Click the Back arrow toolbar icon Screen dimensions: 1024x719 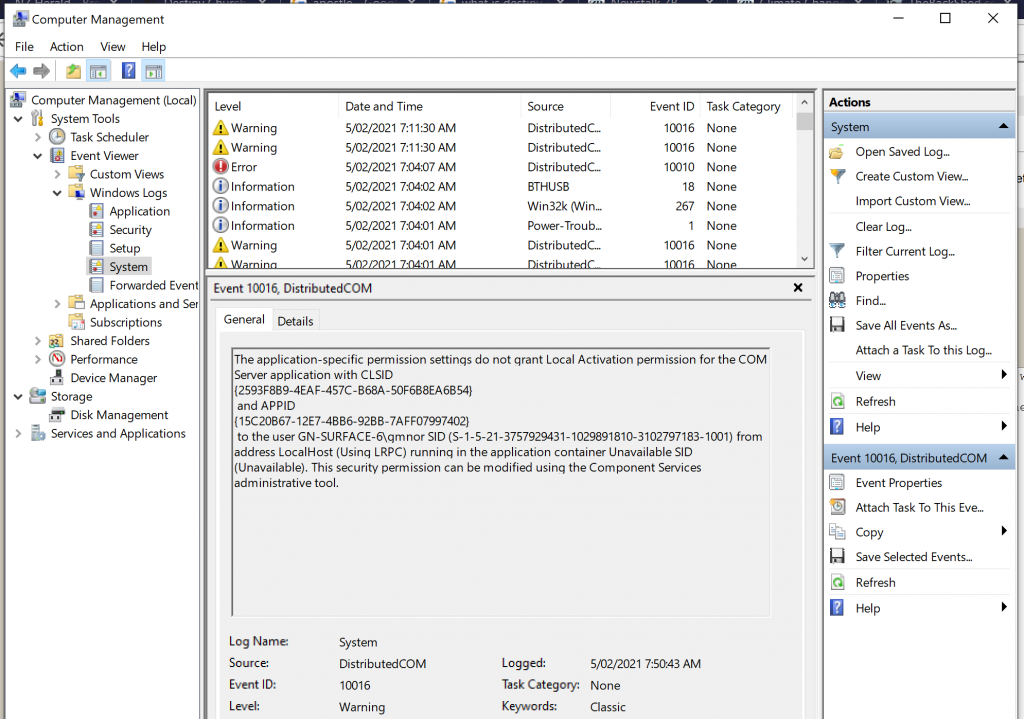(x=18, y=71)
